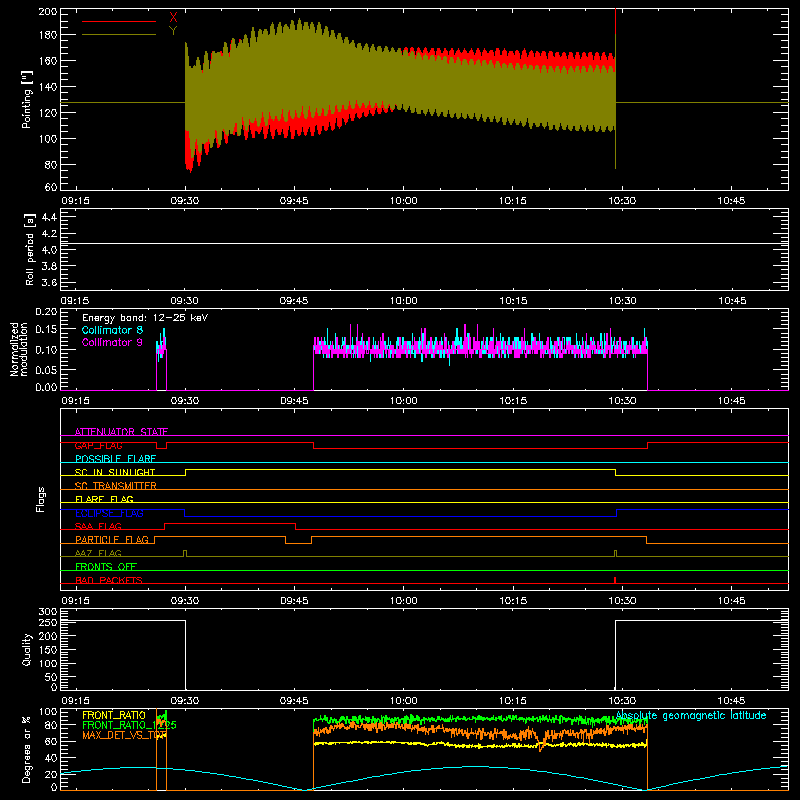This screenshot has width=800, height=800.
Task: Click the 0.05 value on the modulation axis
Action: point(46,369)
